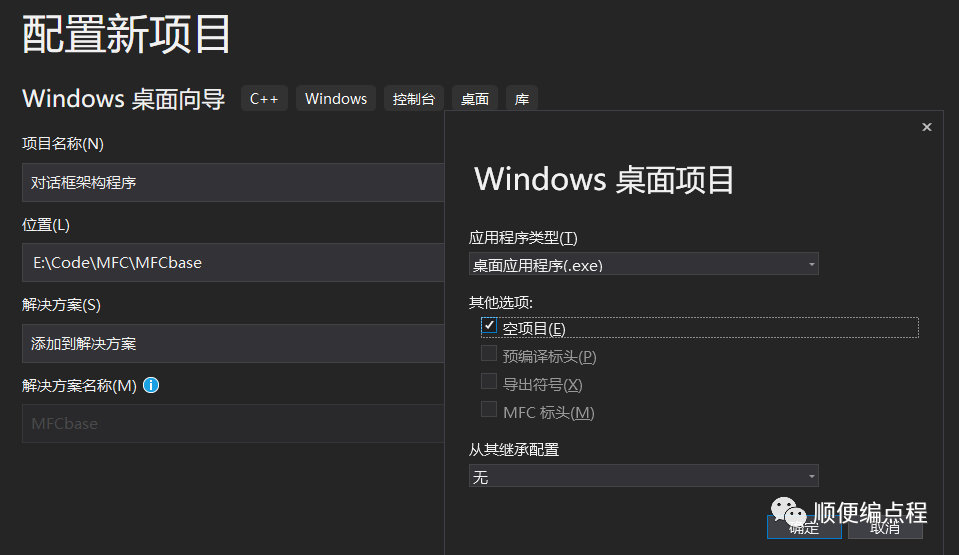Click the 位置 path field E:\Code\MFC\MFCbase

[233, 263]
